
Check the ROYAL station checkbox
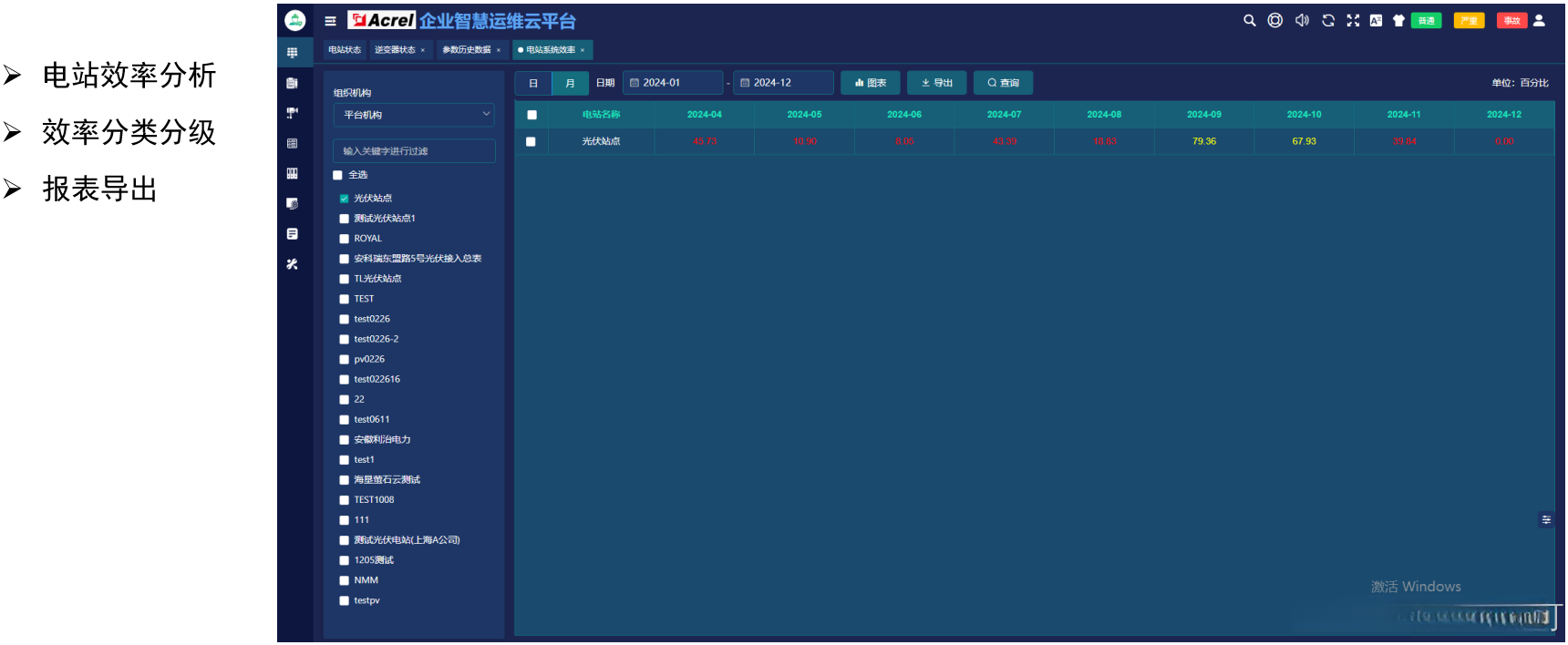(344, 239)
